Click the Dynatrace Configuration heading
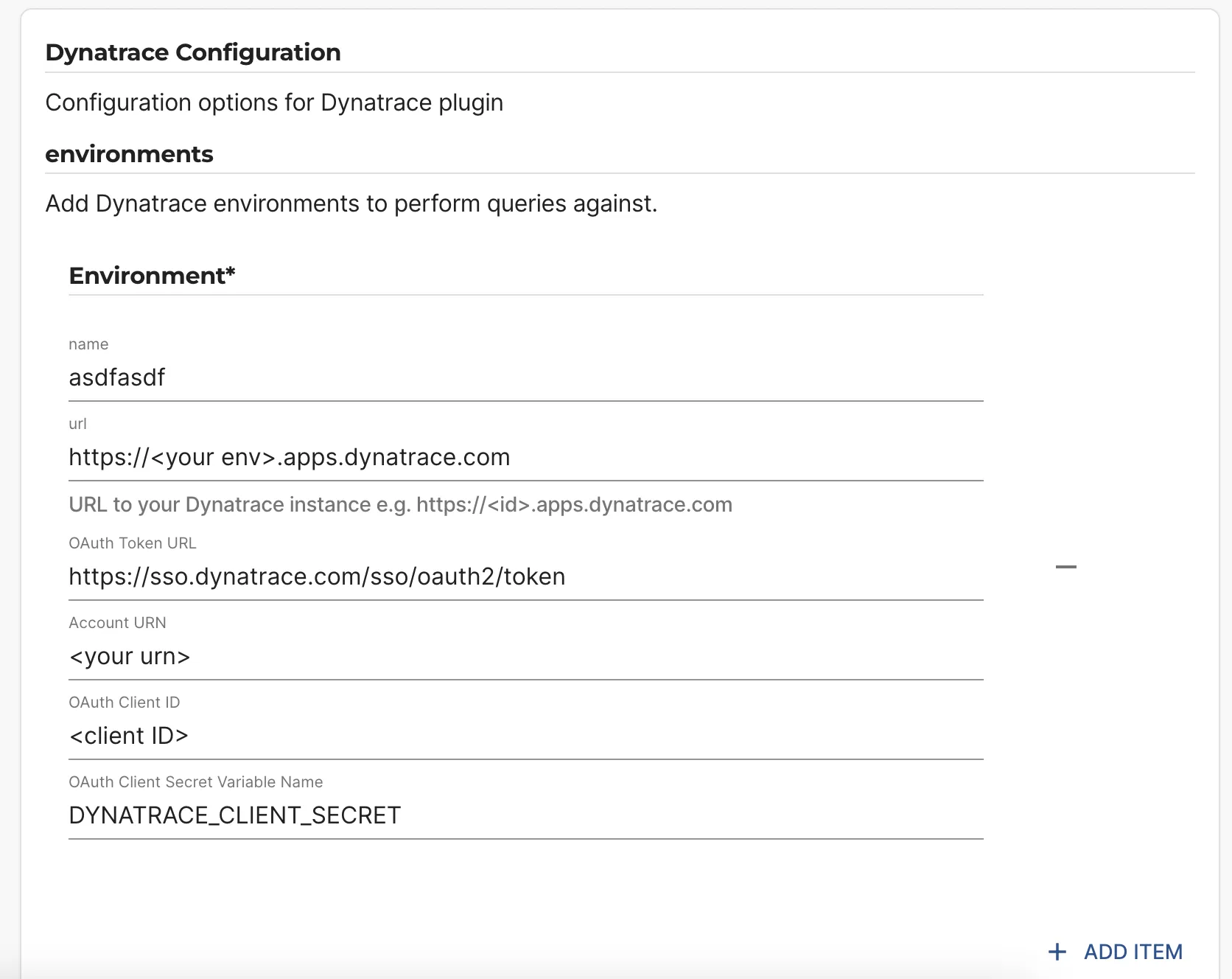1232x979 pixels. [x=193, y=52]
